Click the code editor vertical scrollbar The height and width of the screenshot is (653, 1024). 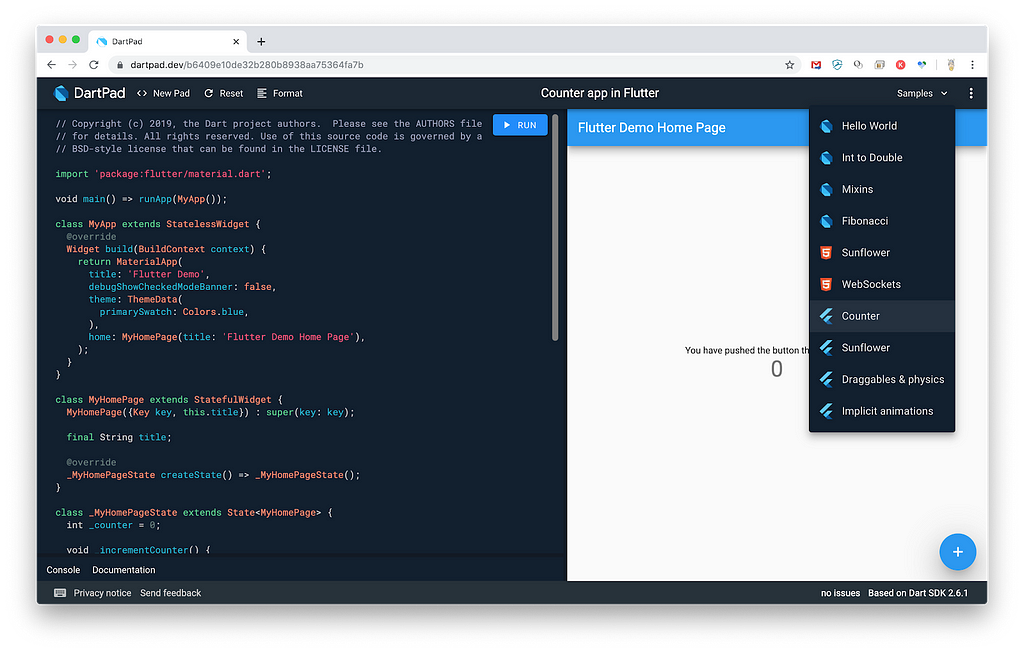click(x=555, y=228)
